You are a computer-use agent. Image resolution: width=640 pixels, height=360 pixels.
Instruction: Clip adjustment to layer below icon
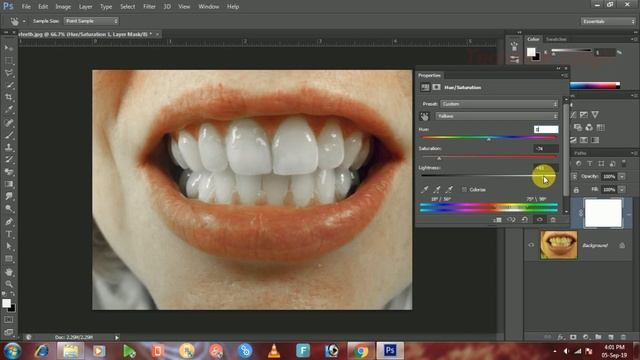pyautogui.click(x=497, y=220)
